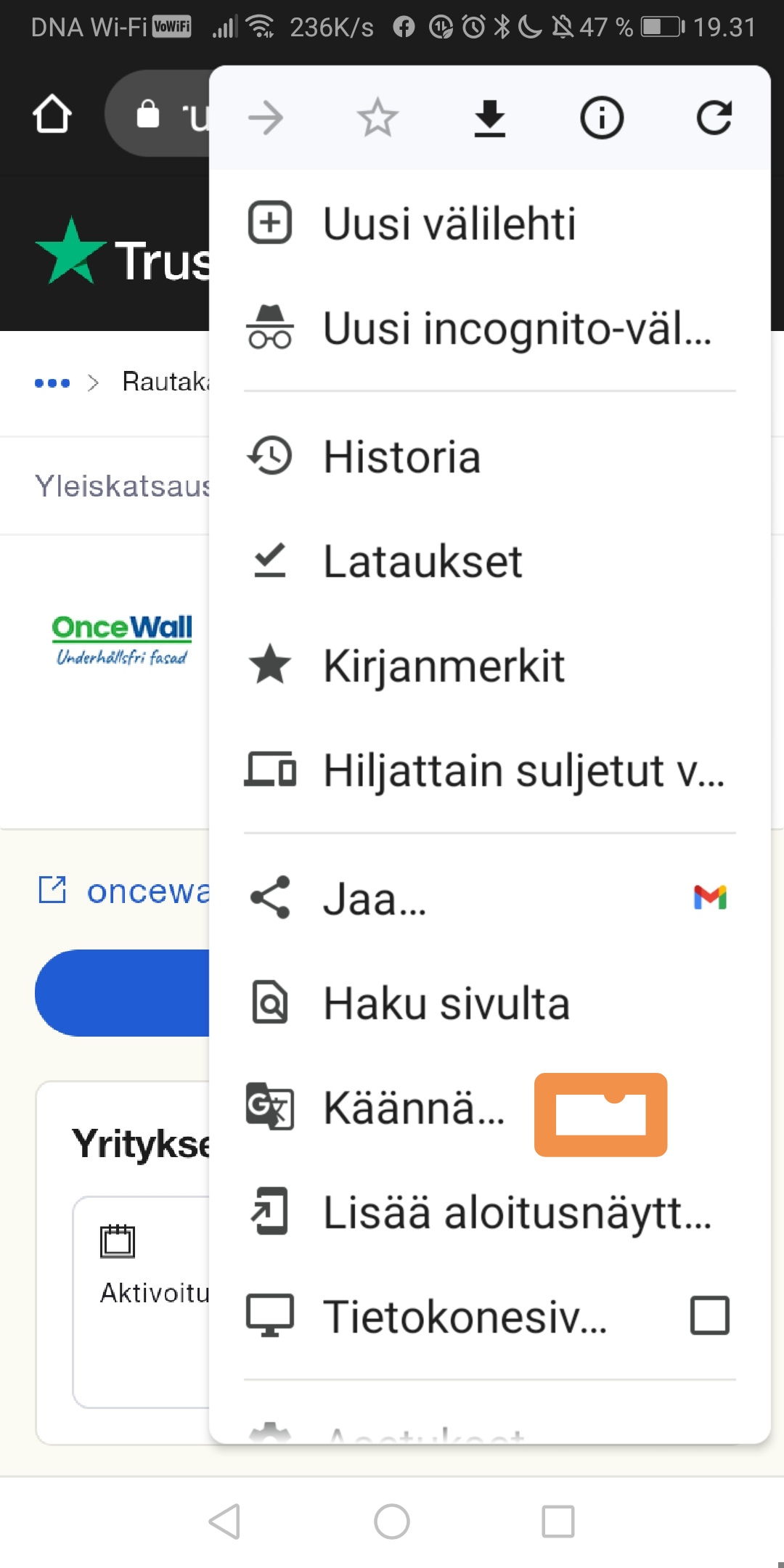The height and width of the screenshot is (1568, 784).
Task: Enable the Tietokonesivusto desktop site checkbox
Action: pyautogui.click(x=709, y=1315)
